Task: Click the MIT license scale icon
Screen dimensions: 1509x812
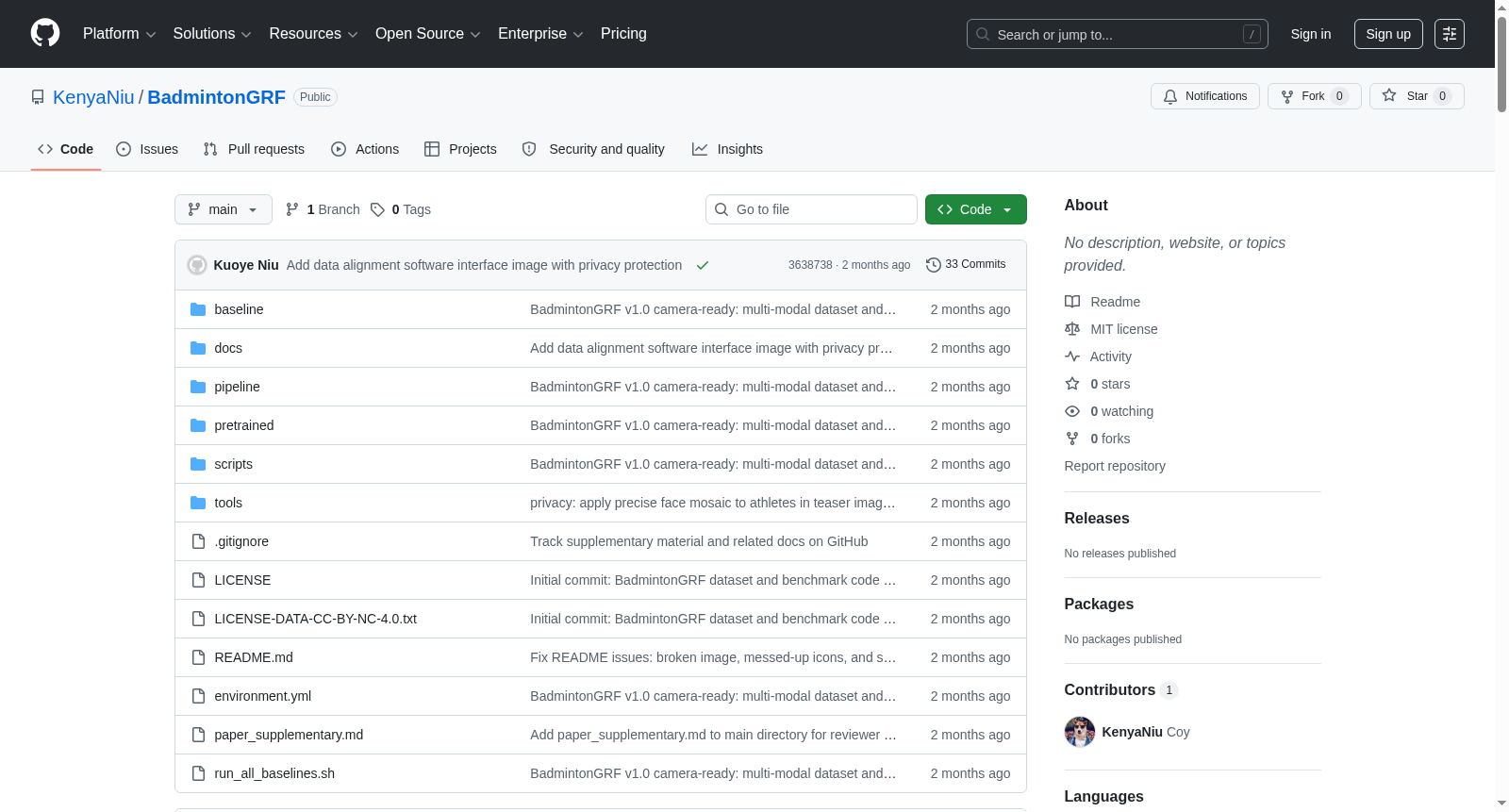Action: tap(1072, 329)
